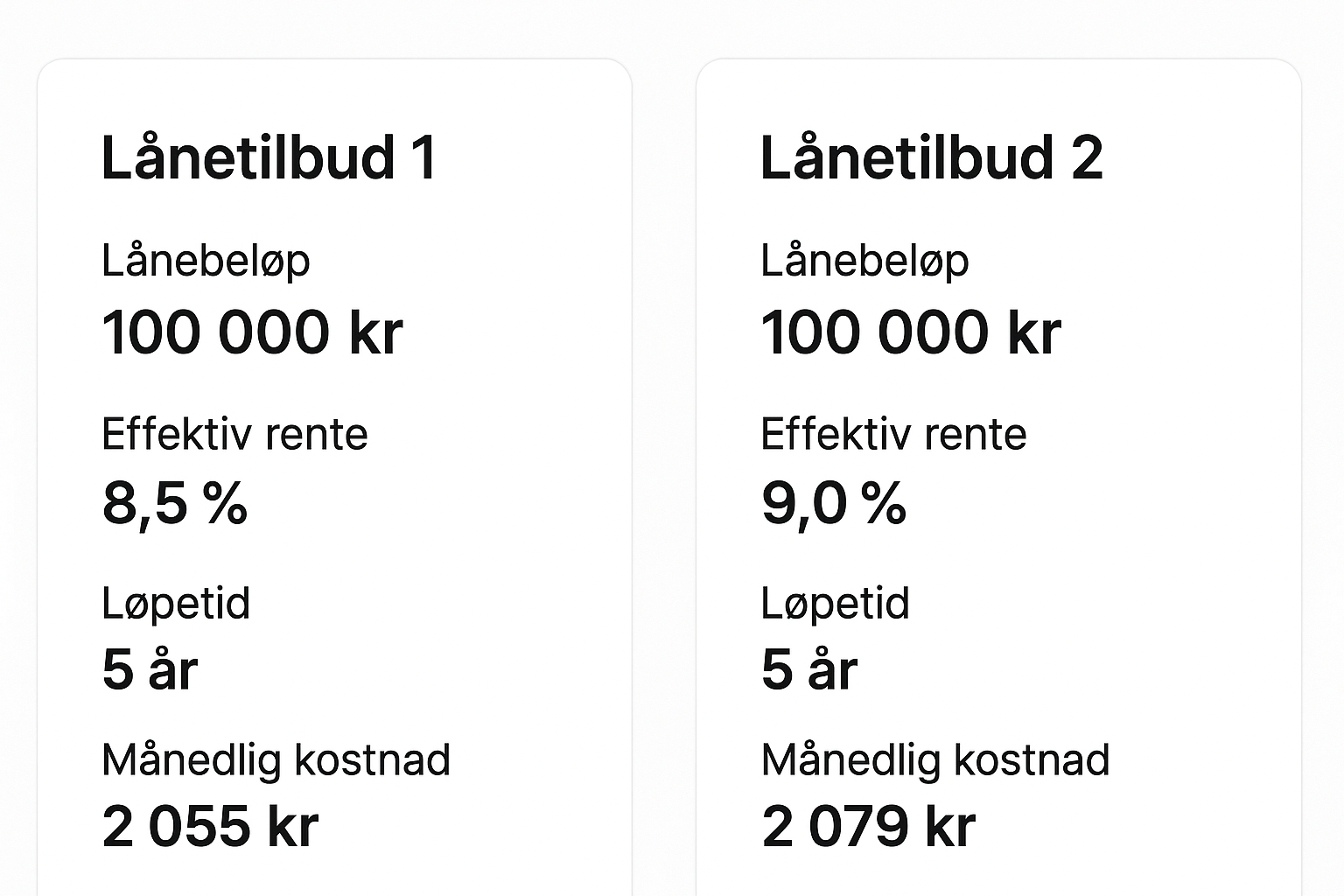Click Effektiv rente label in Lånetilbud 2
The width and height of the screenshot is (1344, 896).
[893, 434]
